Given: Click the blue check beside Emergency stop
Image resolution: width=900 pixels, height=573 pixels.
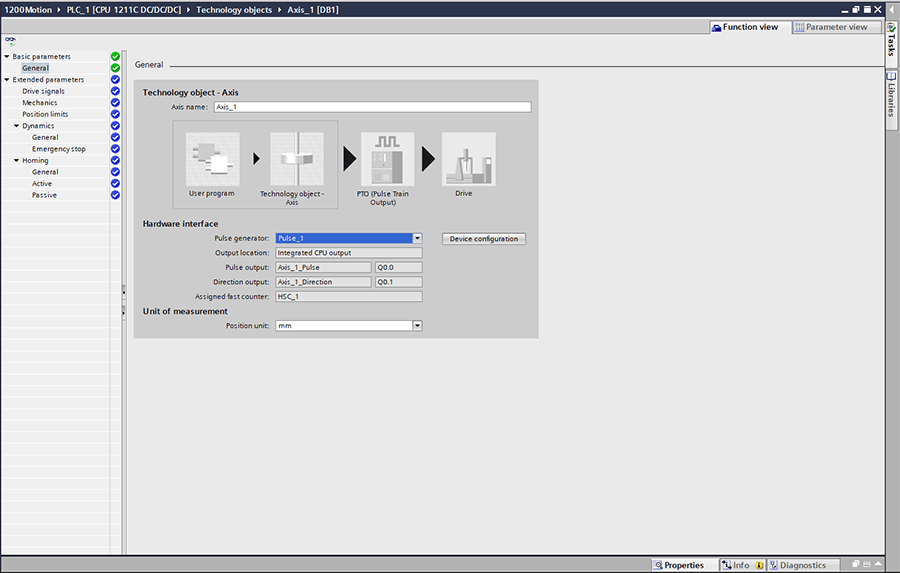Looking at the screenshot, I should (x=115, y=149).
